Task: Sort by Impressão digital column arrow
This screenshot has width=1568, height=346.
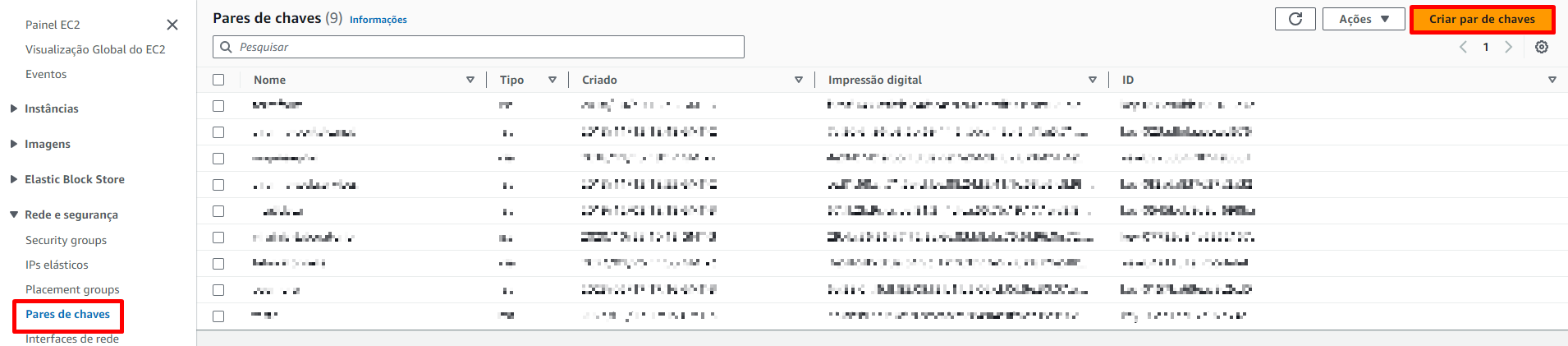Action: (x=1092, y=80)
